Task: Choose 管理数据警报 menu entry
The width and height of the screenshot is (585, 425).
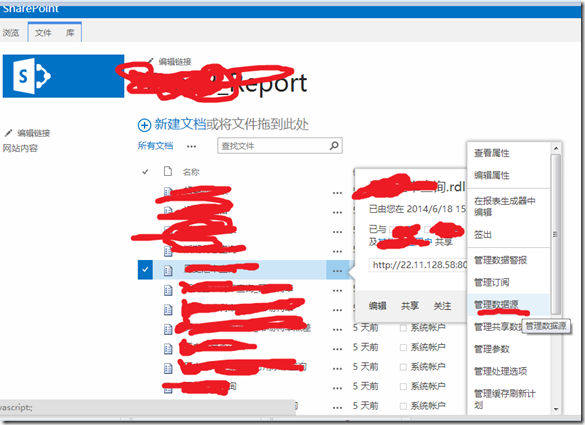Action: coord(500,260)
